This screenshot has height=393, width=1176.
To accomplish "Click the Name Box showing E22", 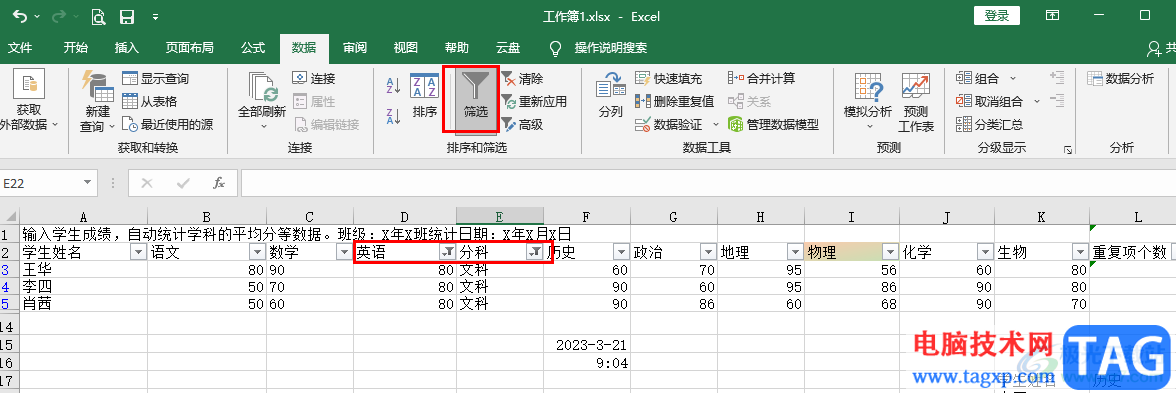I will tap(40, 182).
